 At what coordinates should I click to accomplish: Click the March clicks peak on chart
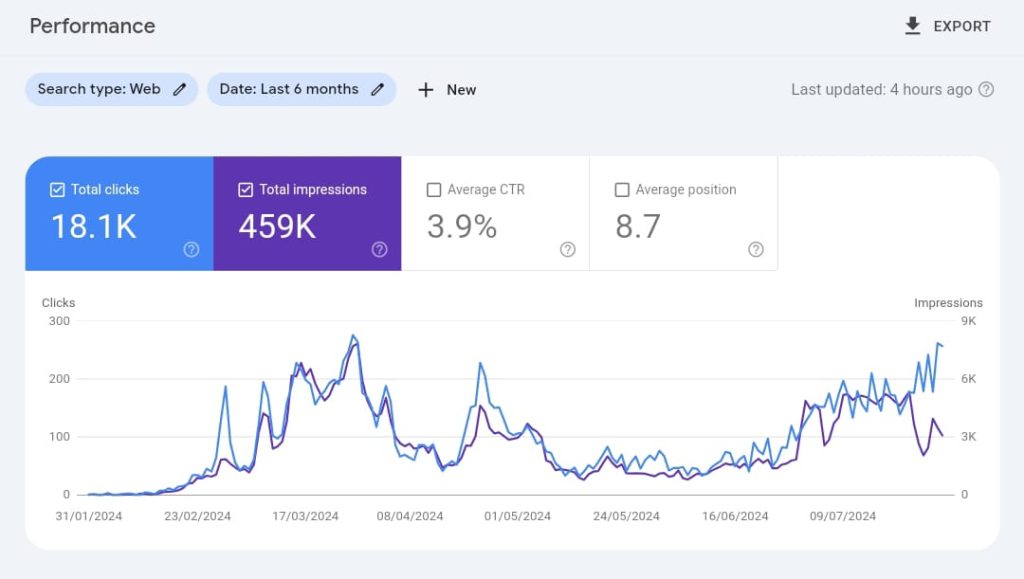click(353, 336)
